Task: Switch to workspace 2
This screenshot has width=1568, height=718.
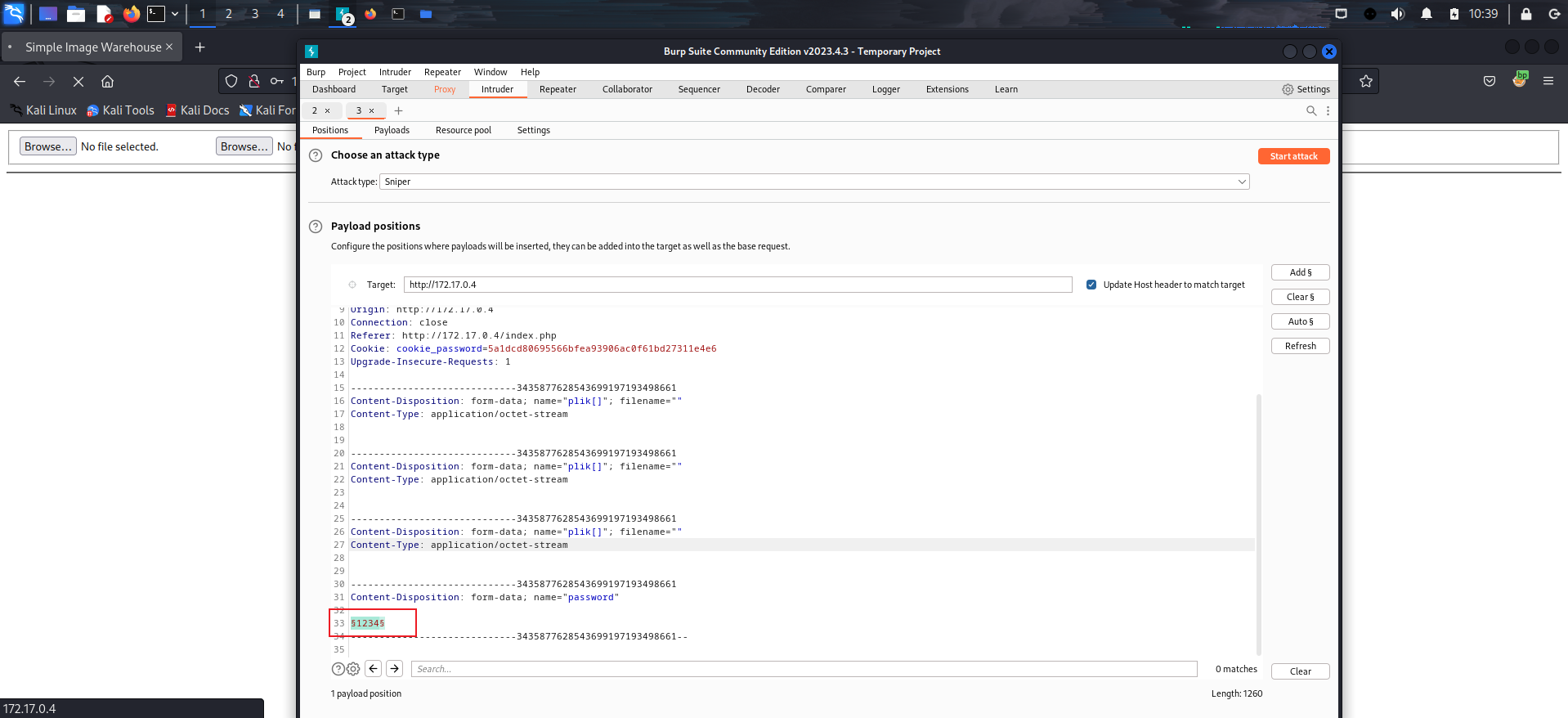Action: (x=229, y=14)
